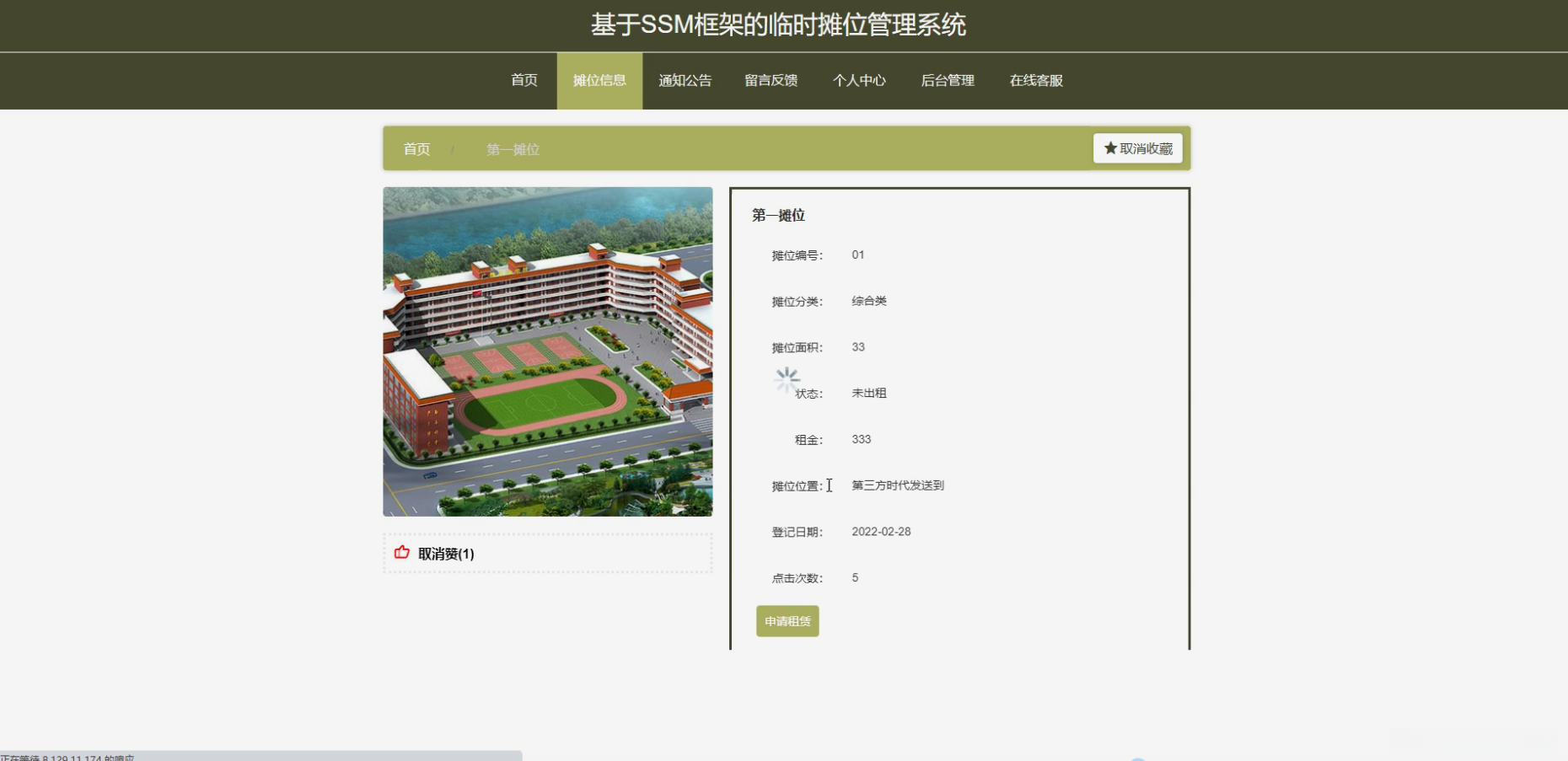Click the 未出租 status value
This screenshot has height=761, width=1568.
coord(869,393)
